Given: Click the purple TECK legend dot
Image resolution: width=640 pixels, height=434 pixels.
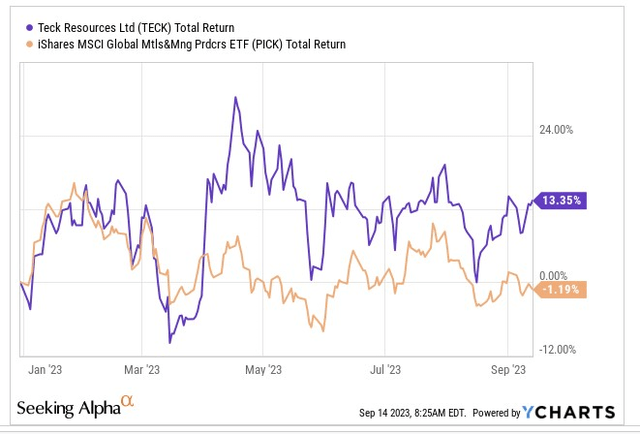Looking at the screenshot, I should point(28,29).
